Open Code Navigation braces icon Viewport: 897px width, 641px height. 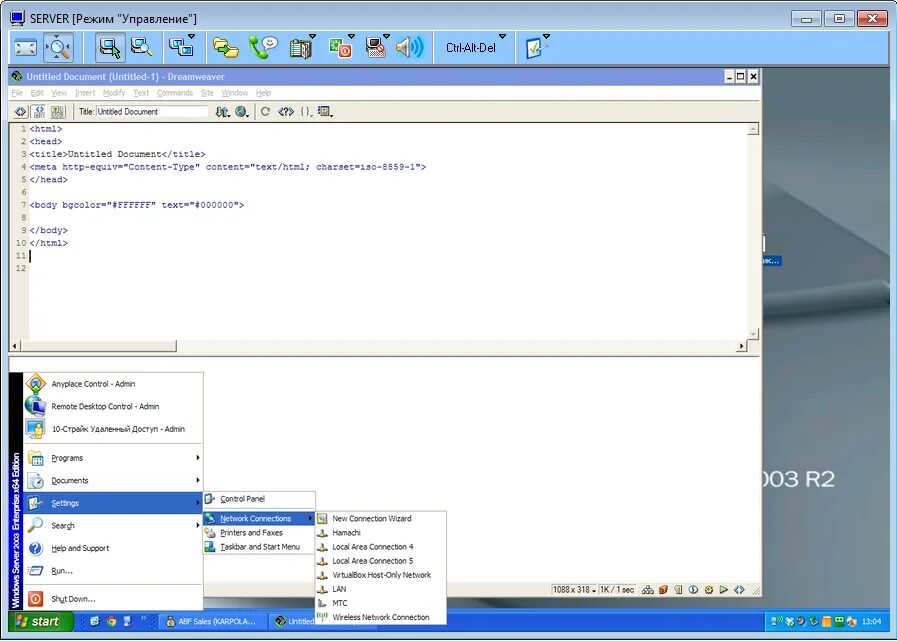pos(306,112)
